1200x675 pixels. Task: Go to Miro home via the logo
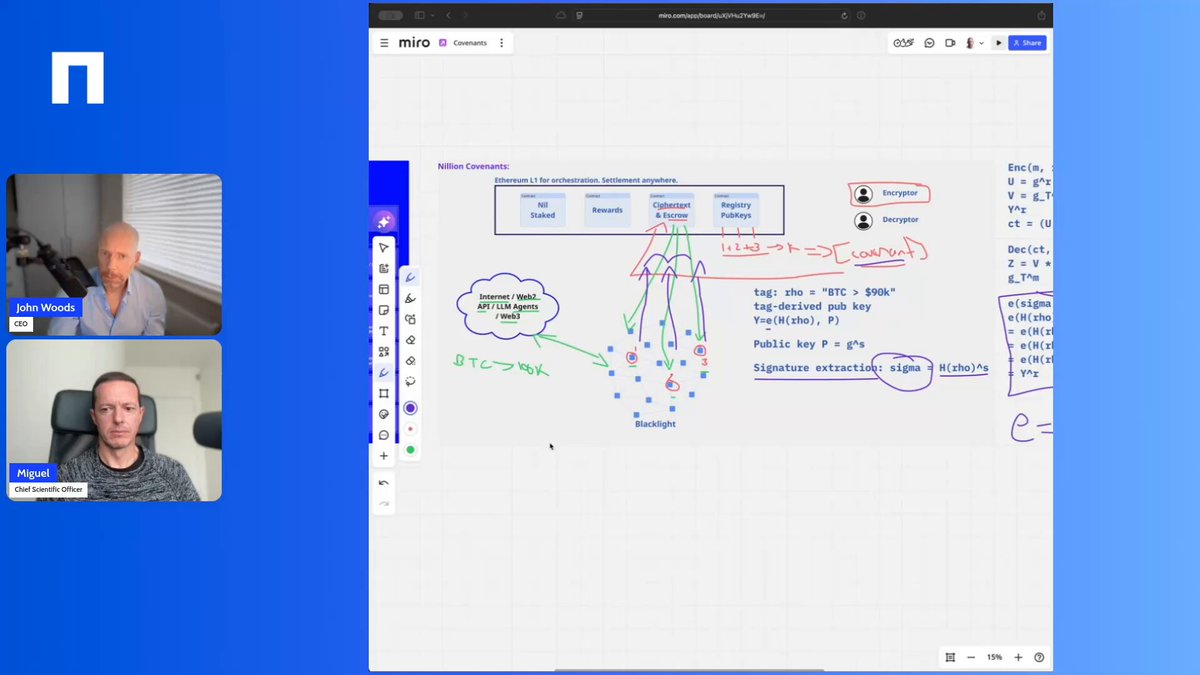click(x=414, y=43)
